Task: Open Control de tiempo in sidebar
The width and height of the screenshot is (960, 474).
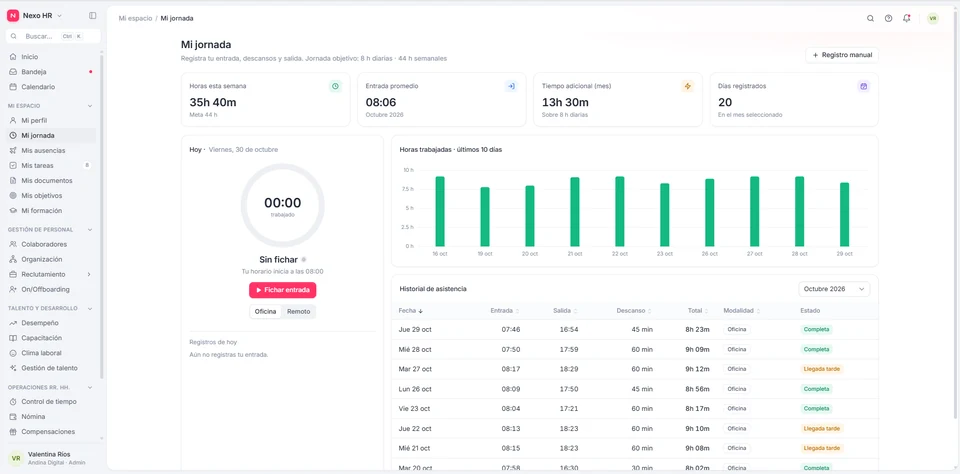Action: click(x=51, y=402)
